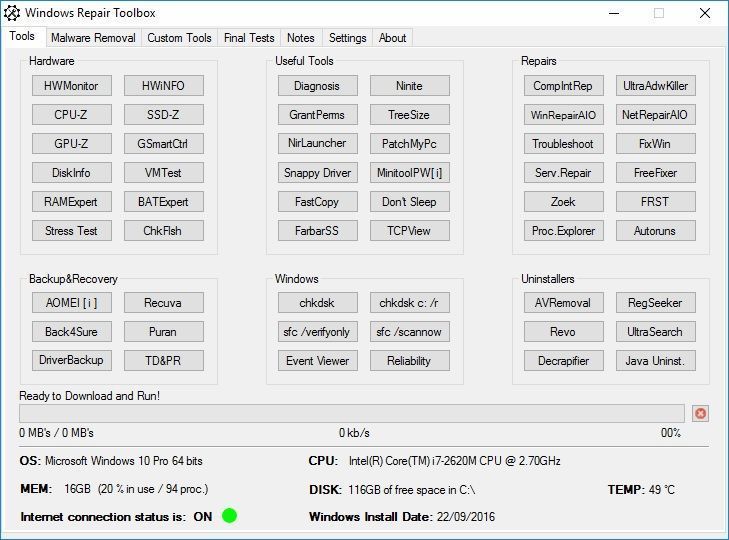
Task: Run chkdsk c: /r command
Action: click(410, 303)
